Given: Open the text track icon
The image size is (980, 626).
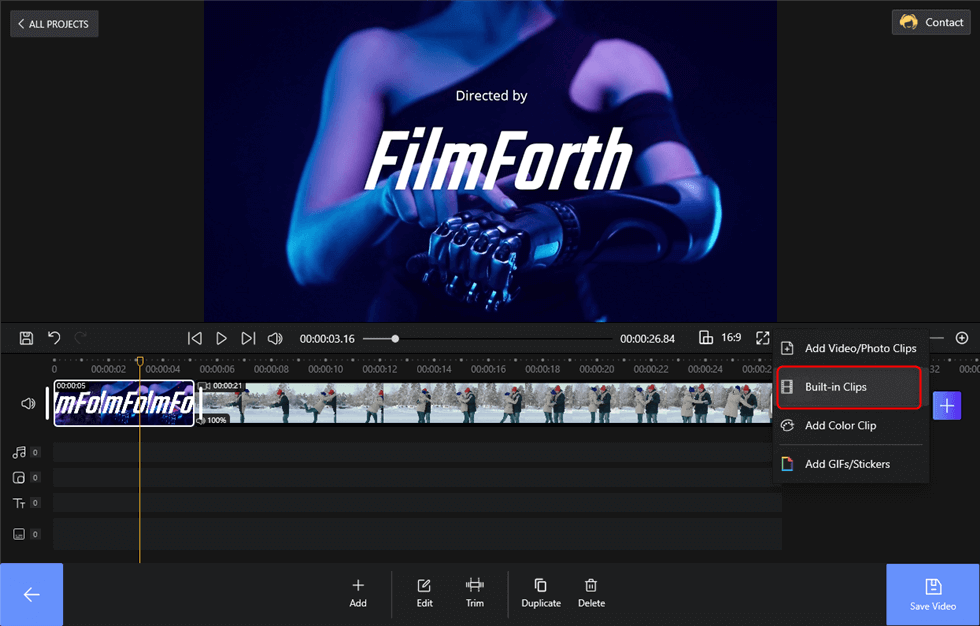Looking at the screenshot, I should pyautogui.click(x=19, y=503).
